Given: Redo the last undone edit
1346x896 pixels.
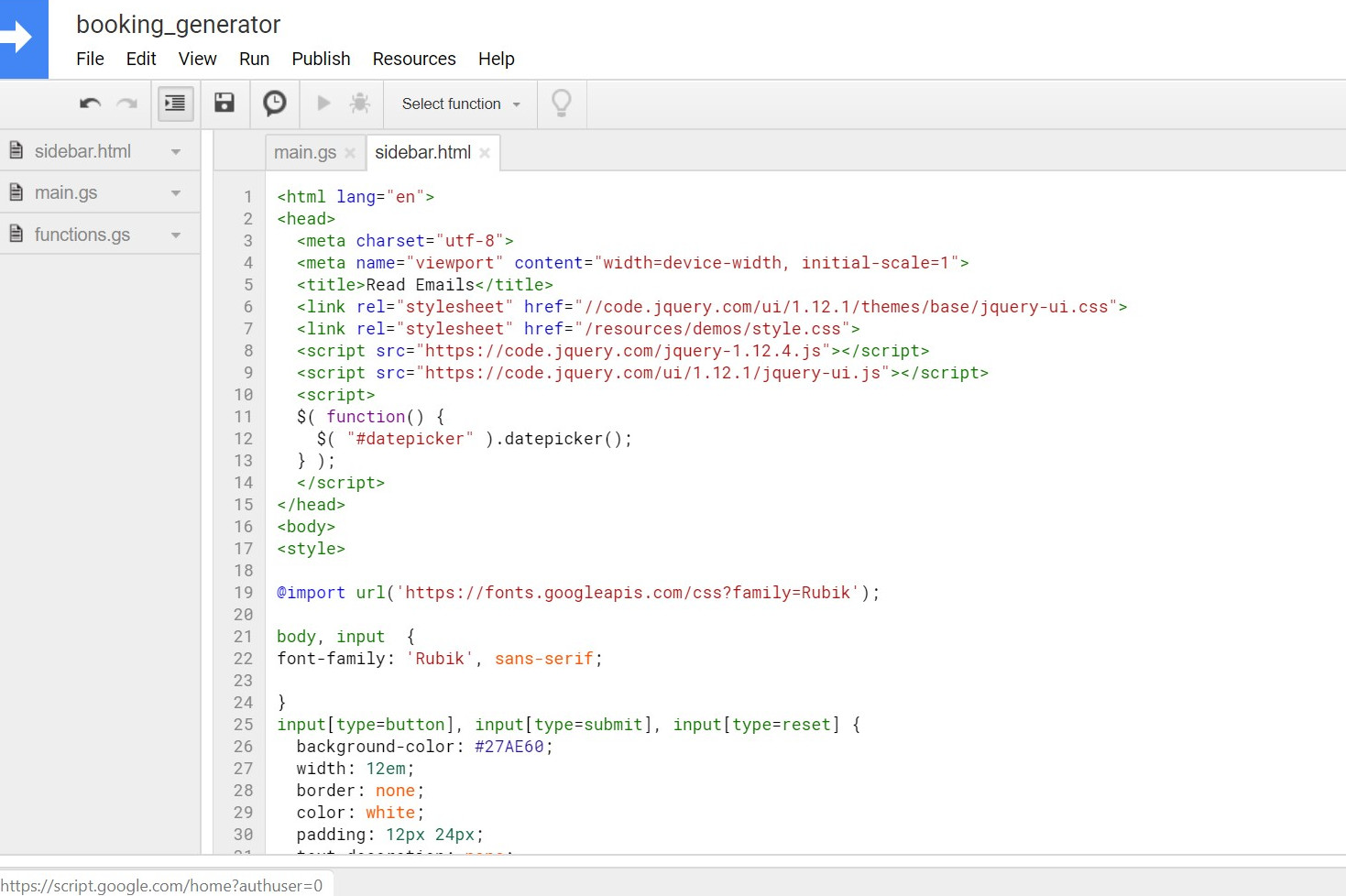Looking at the screenshot, I should coord(126,104).
